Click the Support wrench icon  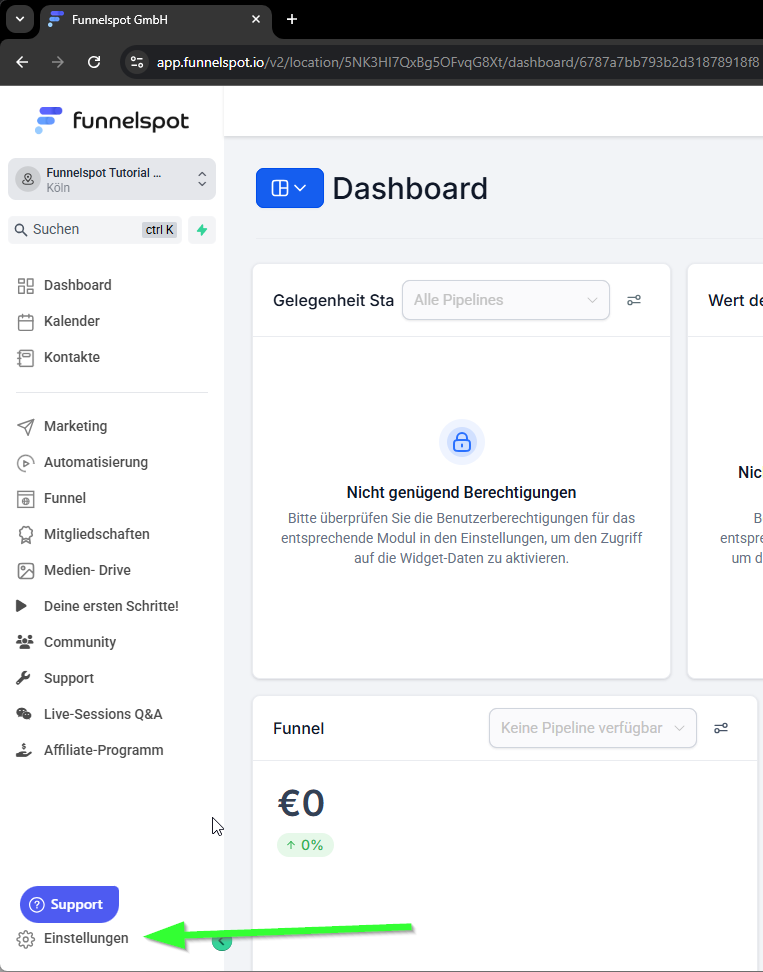[23, 678]
